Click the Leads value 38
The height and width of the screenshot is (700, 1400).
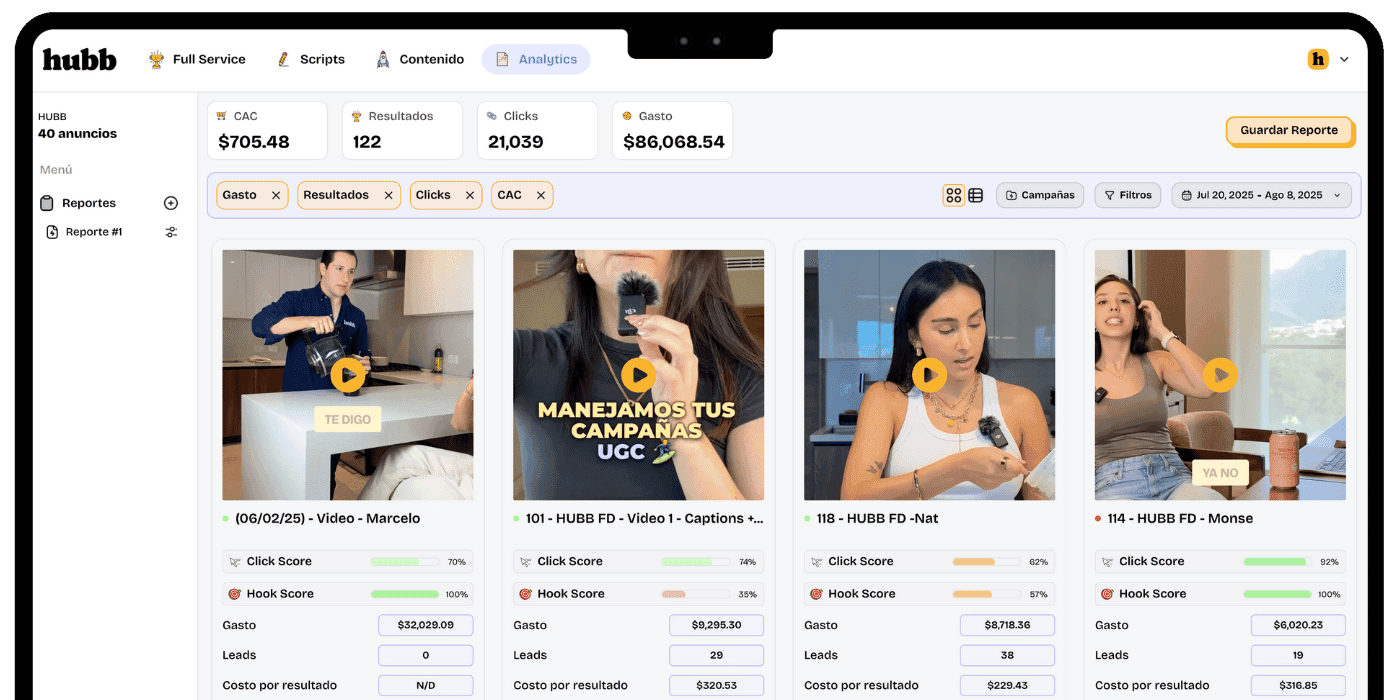coord(1007,655)
